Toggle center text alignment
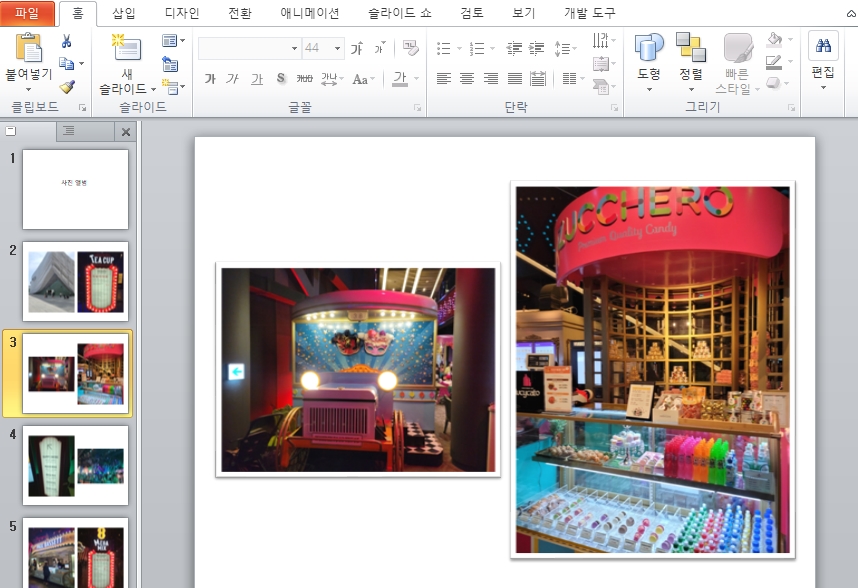Viewport: 858px width, 588px height. coord(467,79)
